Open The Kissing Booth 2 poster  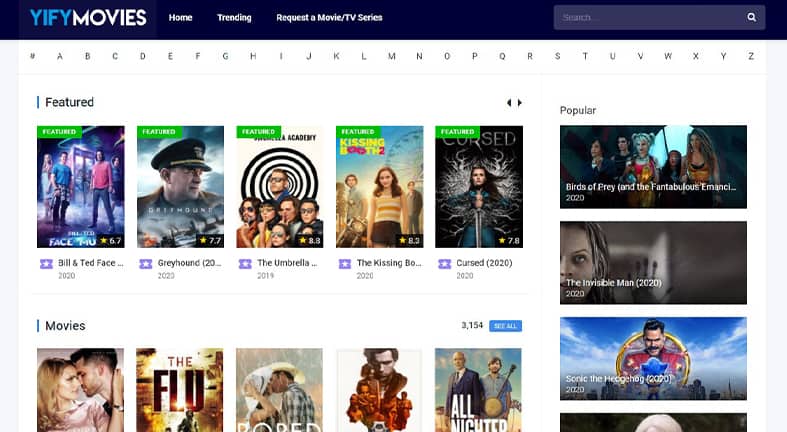click(379, 187)
